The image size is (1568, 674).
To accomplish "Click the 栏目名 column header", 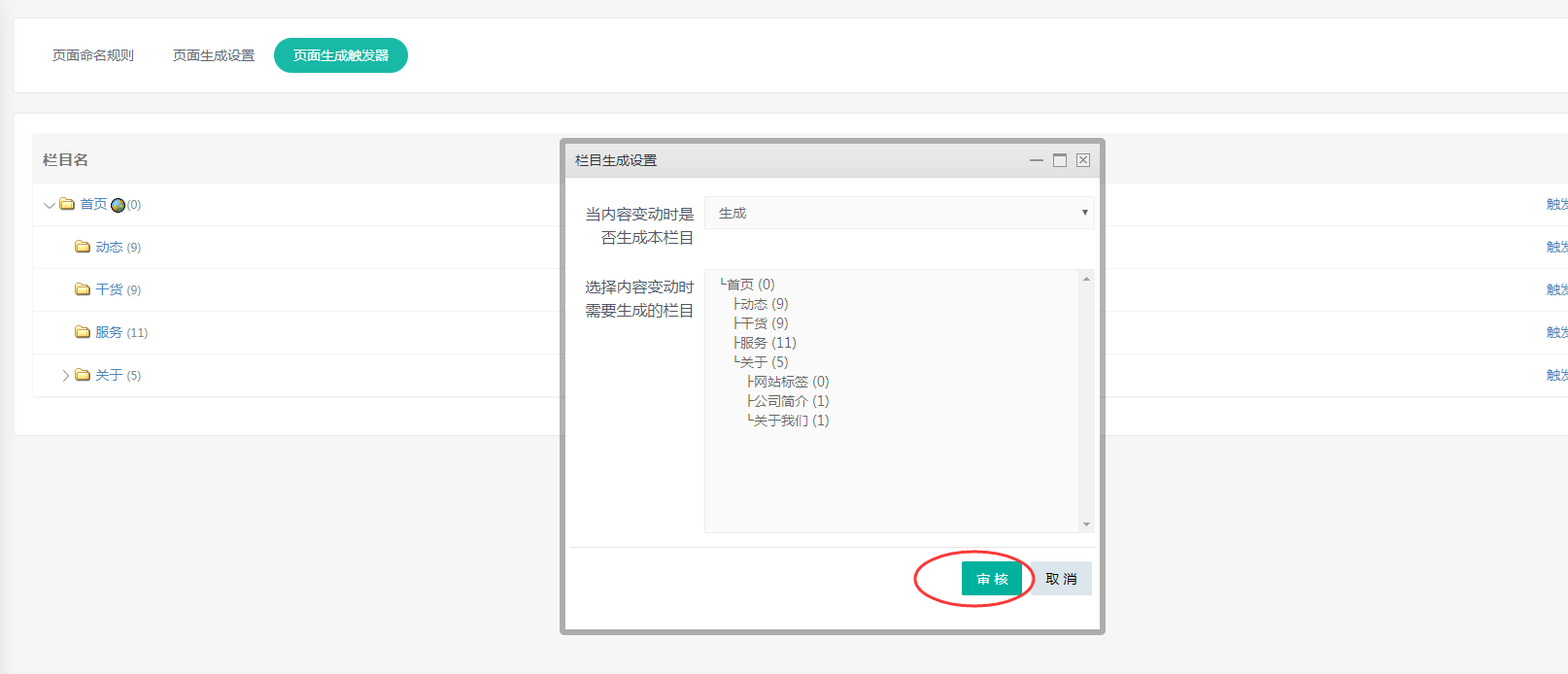I will (x=66, y=159).
